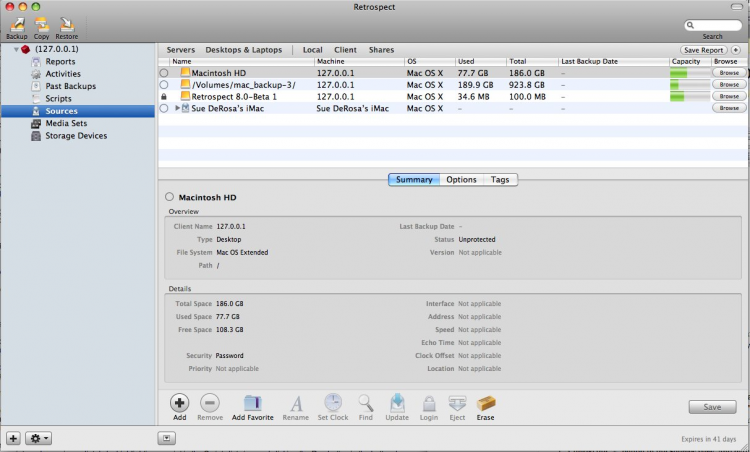The image size is (750, 452).
Task: Browse the Retrospect 8.0-Beta 1 source
Action: click(729, 96)
